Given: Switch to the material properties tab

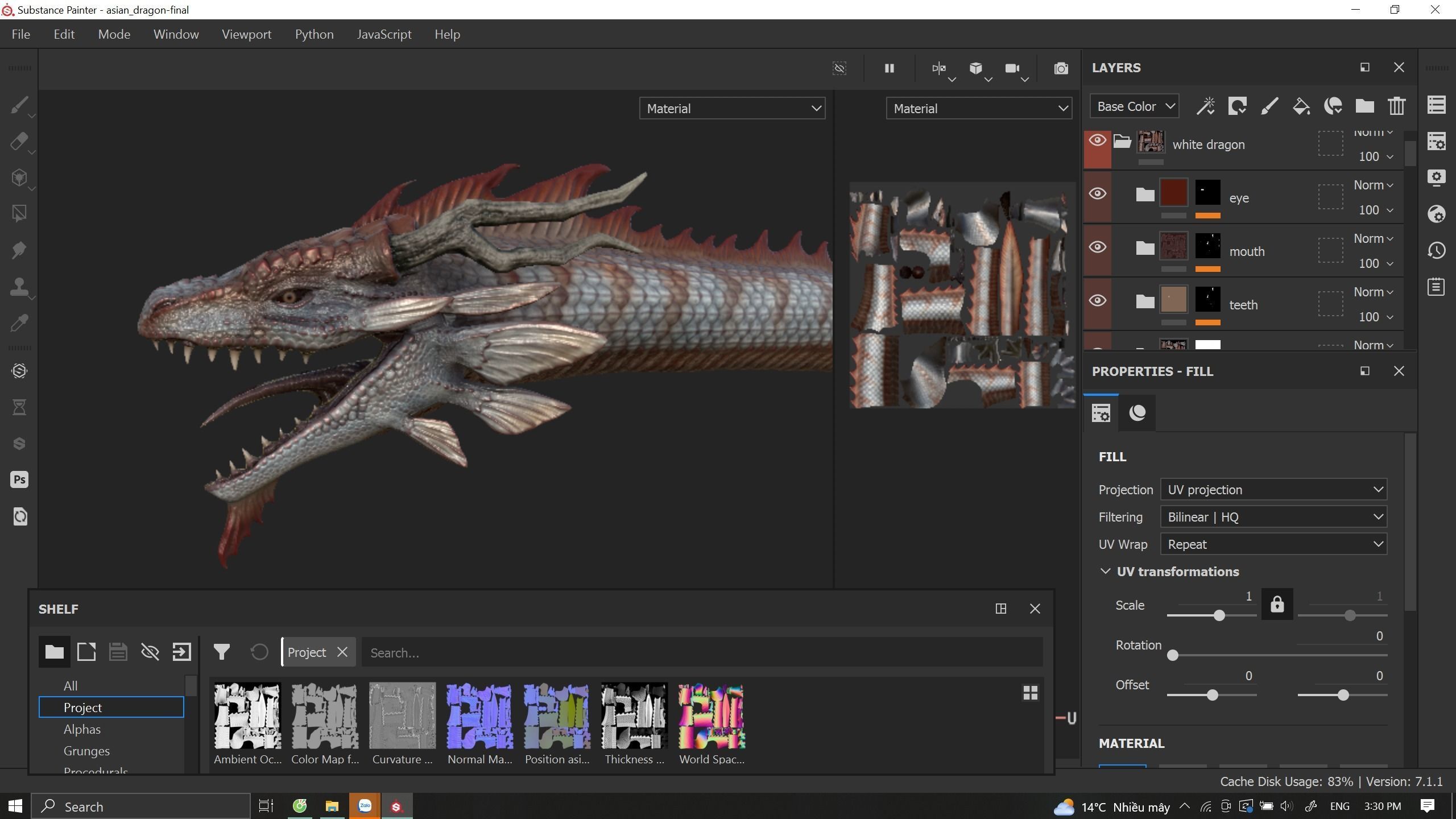Looking at the screenshot, I should (1137, 413).
